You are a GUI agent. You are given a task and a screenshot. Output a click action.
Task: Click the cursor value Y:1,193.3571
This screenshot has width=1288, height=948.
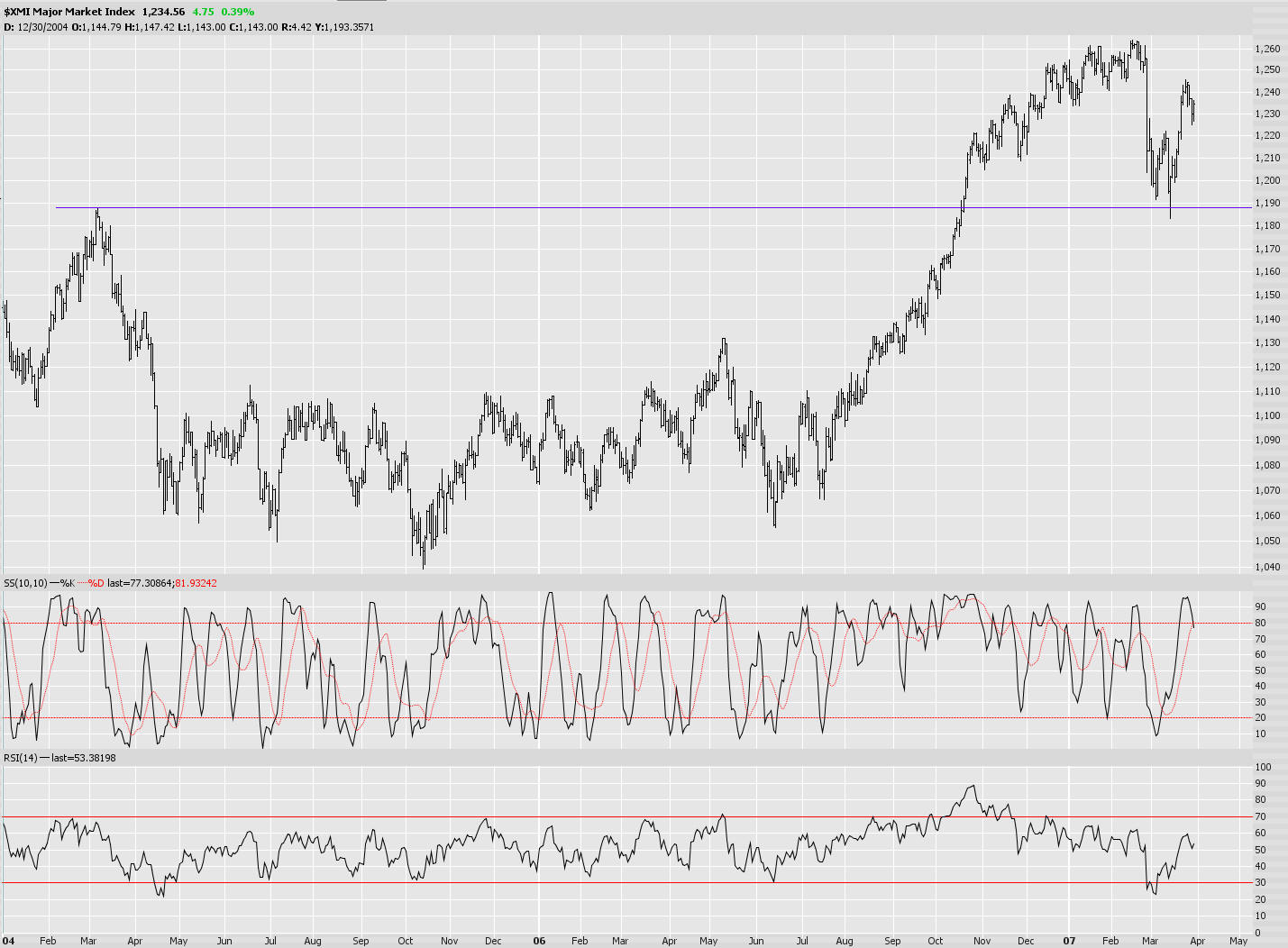(x=344, y=27)
